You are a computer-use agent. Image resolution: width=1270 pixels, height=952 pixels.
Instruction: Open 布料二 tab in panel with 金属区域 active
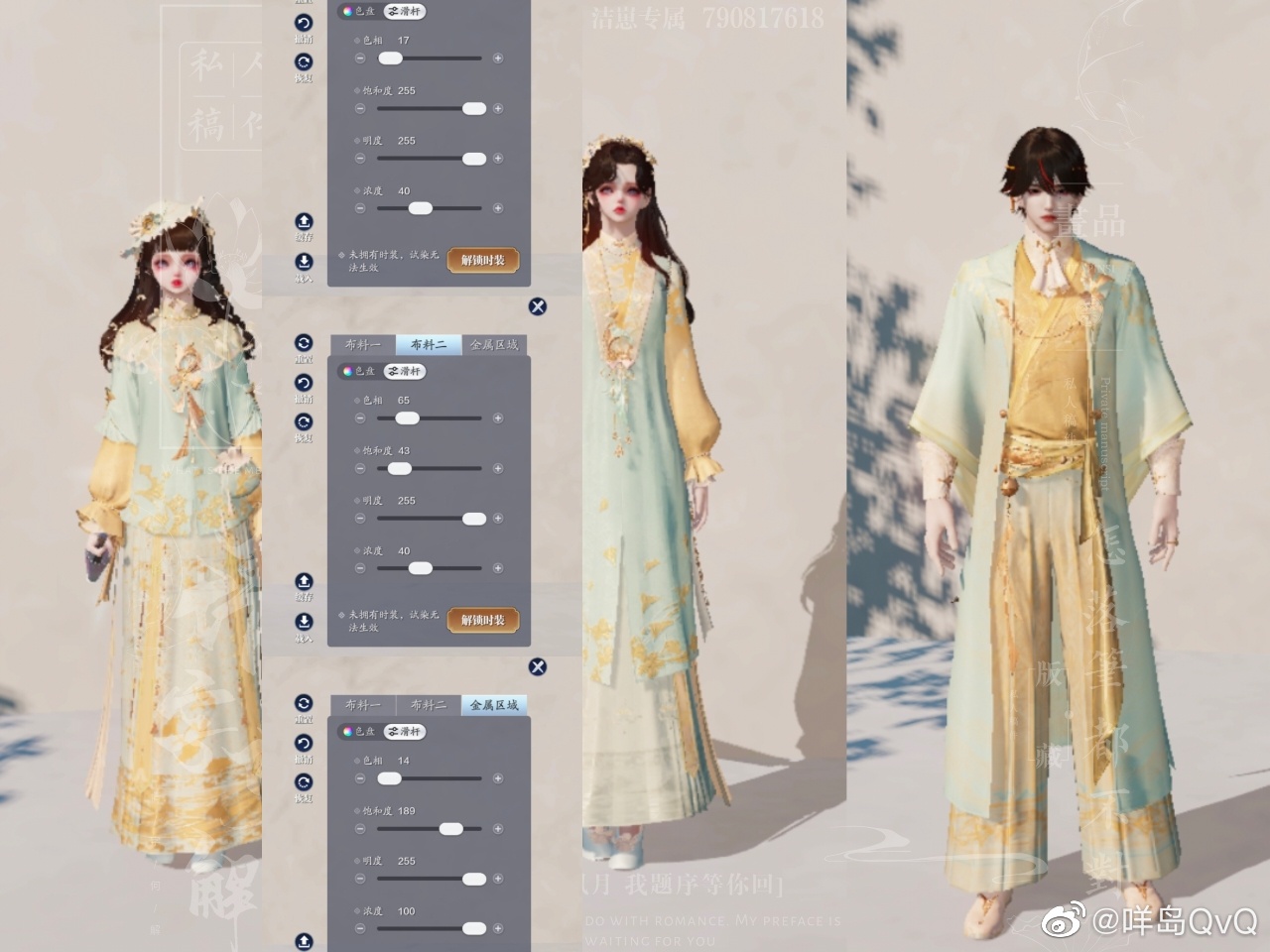(x=429, y=704)
